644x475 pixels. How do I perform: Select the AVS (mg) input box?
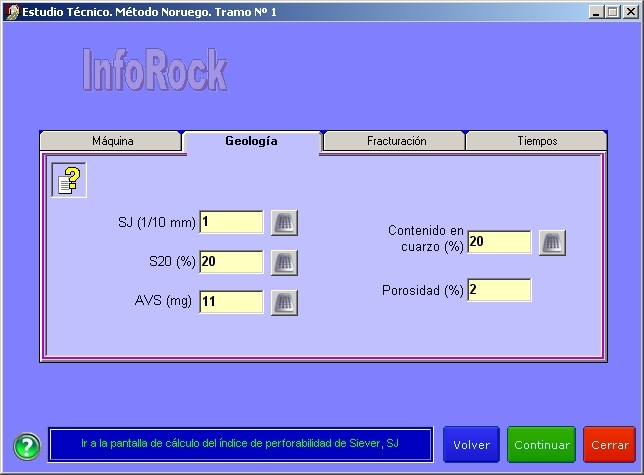pyautogui.click(x=231, y=302)
